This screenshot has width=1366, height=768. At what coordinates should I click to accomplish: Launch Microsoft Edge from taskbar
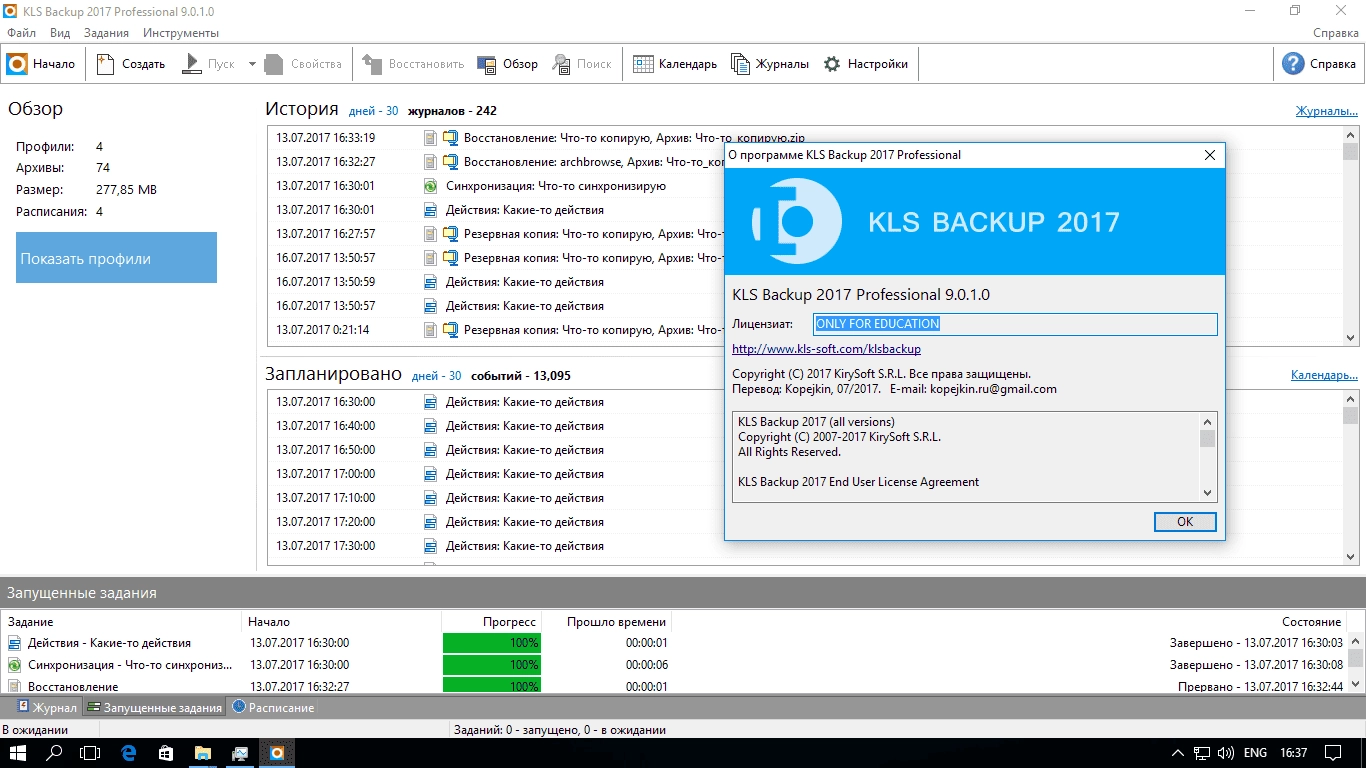pyautogui.click(x=128, y=753)
